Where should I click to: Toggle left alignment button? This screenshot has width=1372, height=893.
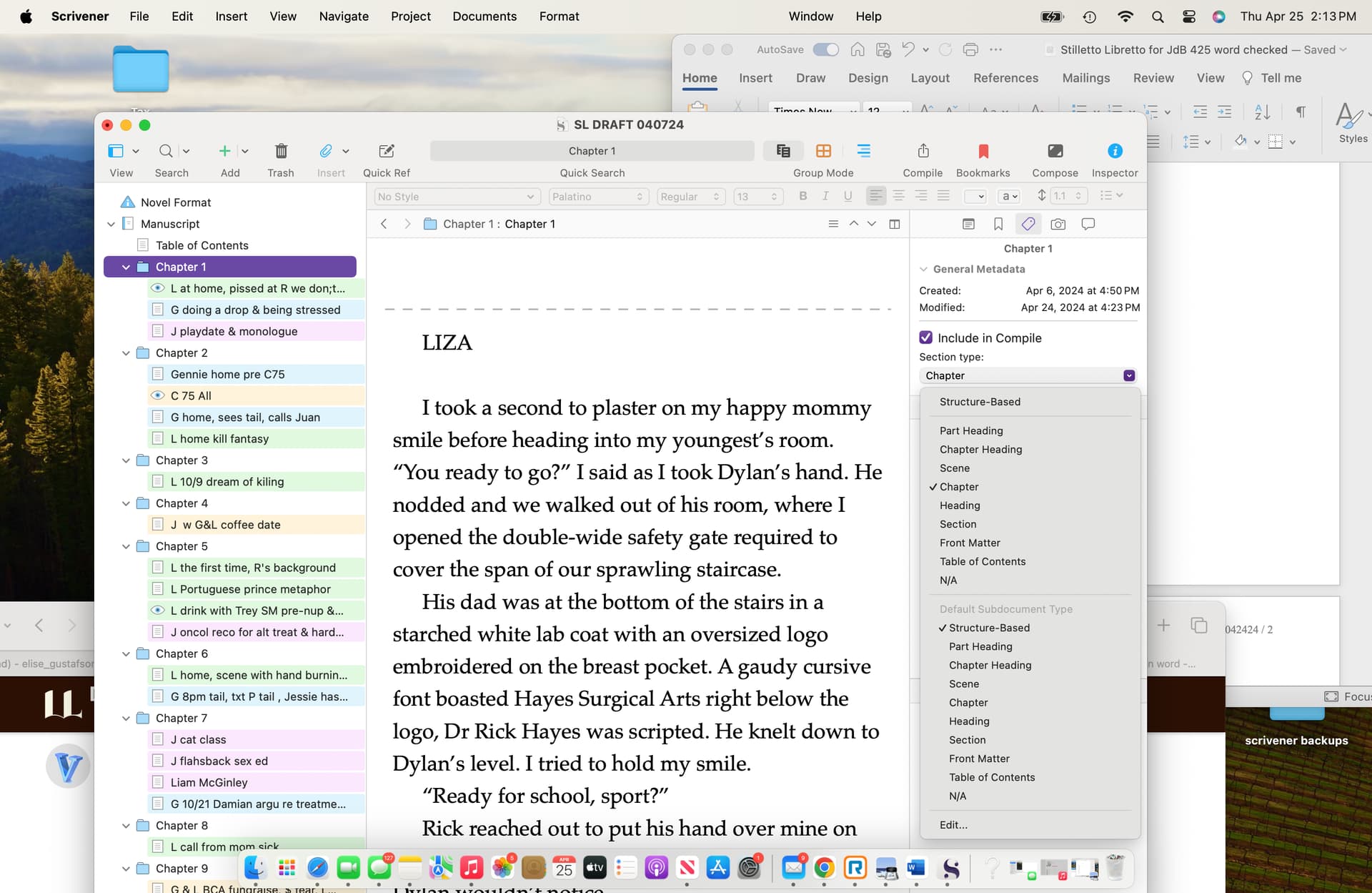[876, 195]
